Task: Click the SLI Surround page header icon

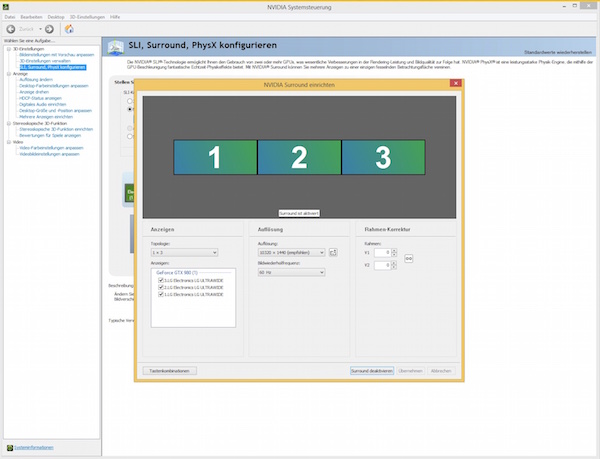Action: coord(116,47)
